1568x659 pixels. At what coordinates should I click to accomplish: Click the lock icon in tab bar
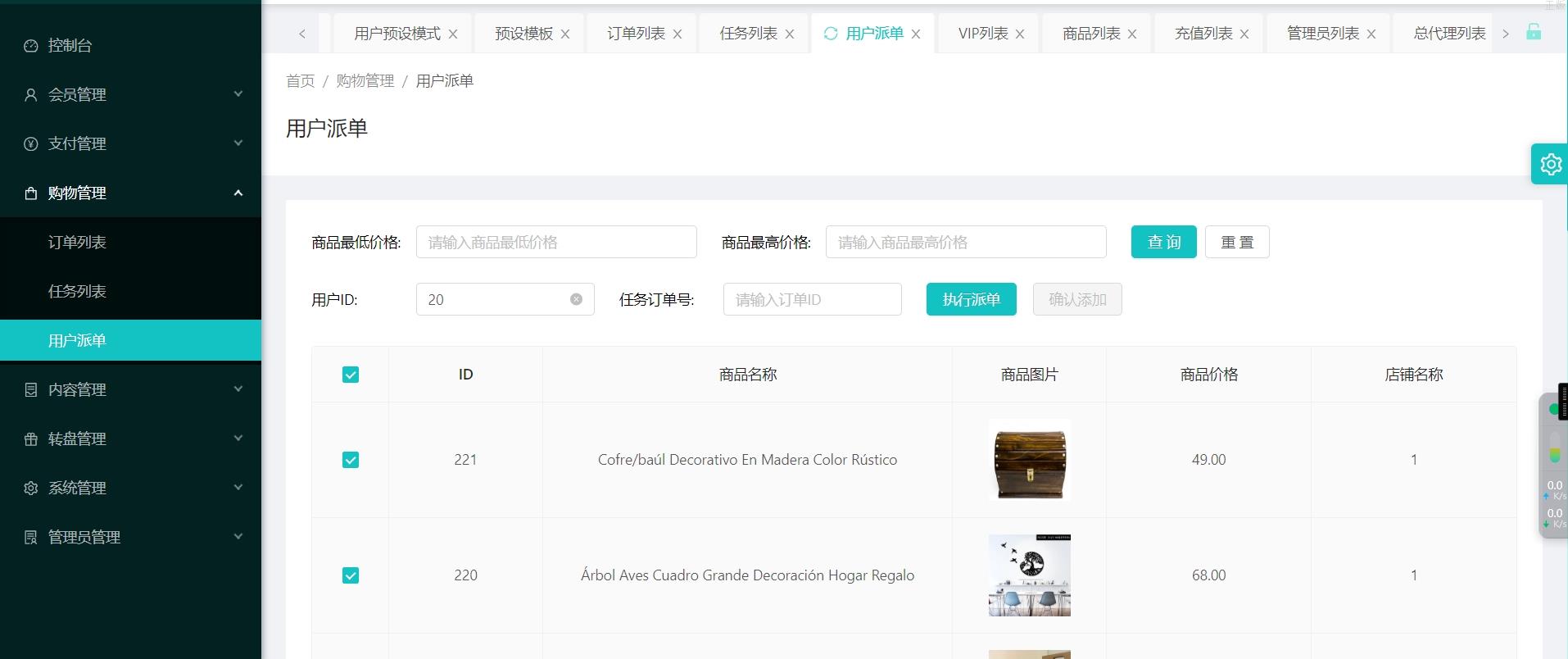1534,32
